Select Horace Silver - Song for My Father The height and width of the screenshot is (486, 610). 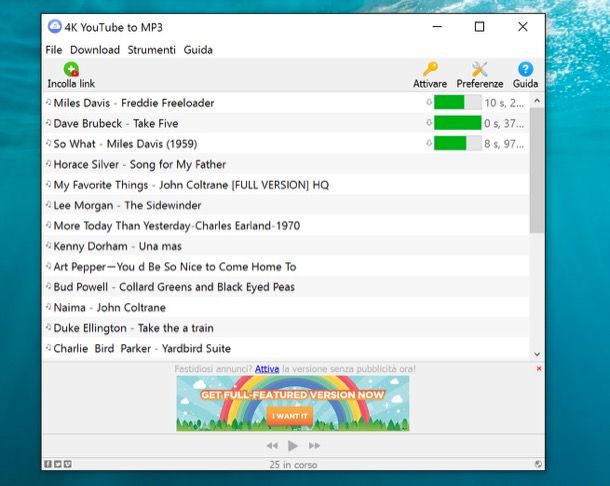[x=286, y=164]
